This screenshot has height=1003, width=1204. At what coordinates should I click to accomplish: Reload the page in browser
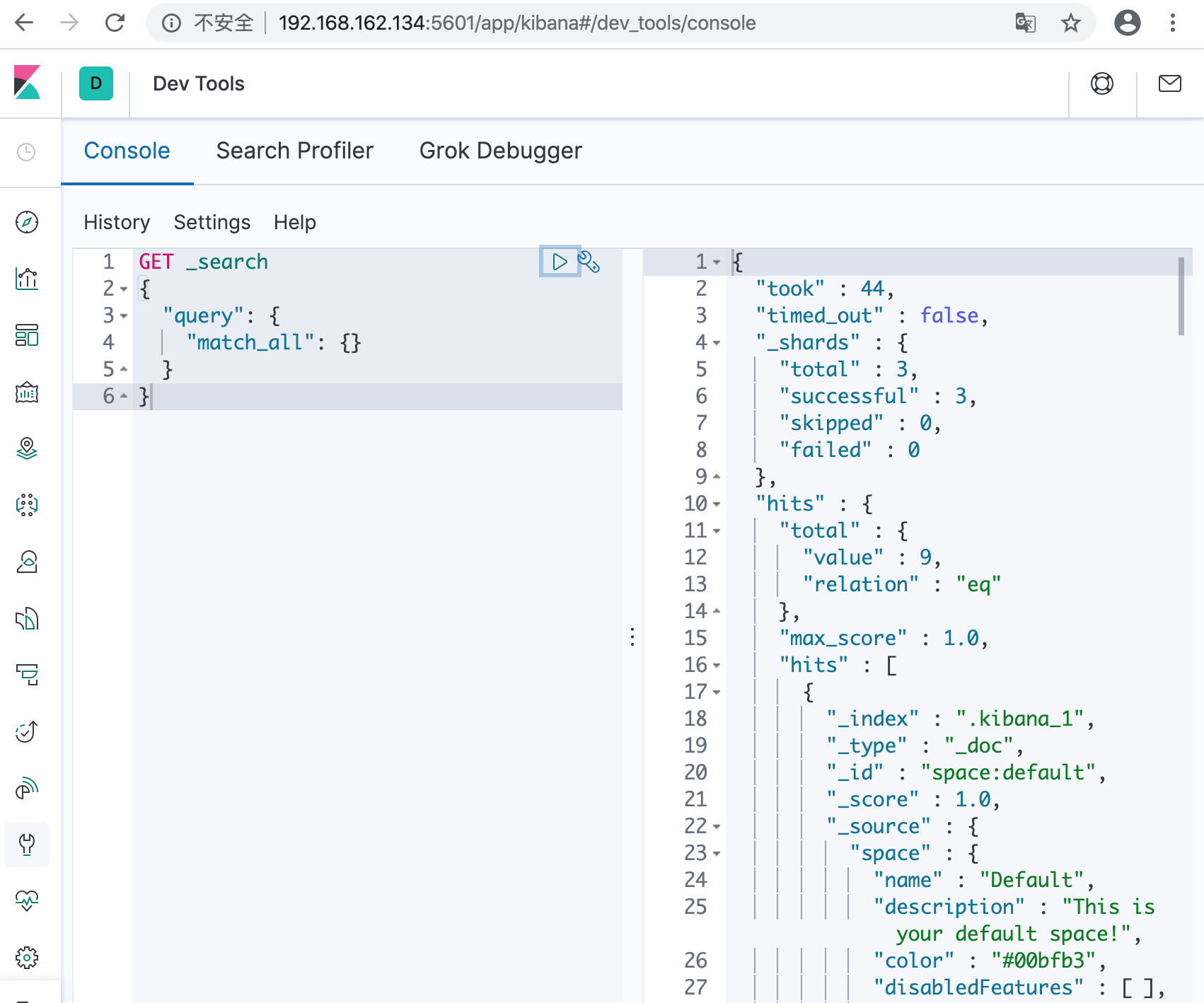tap(115, 23)
